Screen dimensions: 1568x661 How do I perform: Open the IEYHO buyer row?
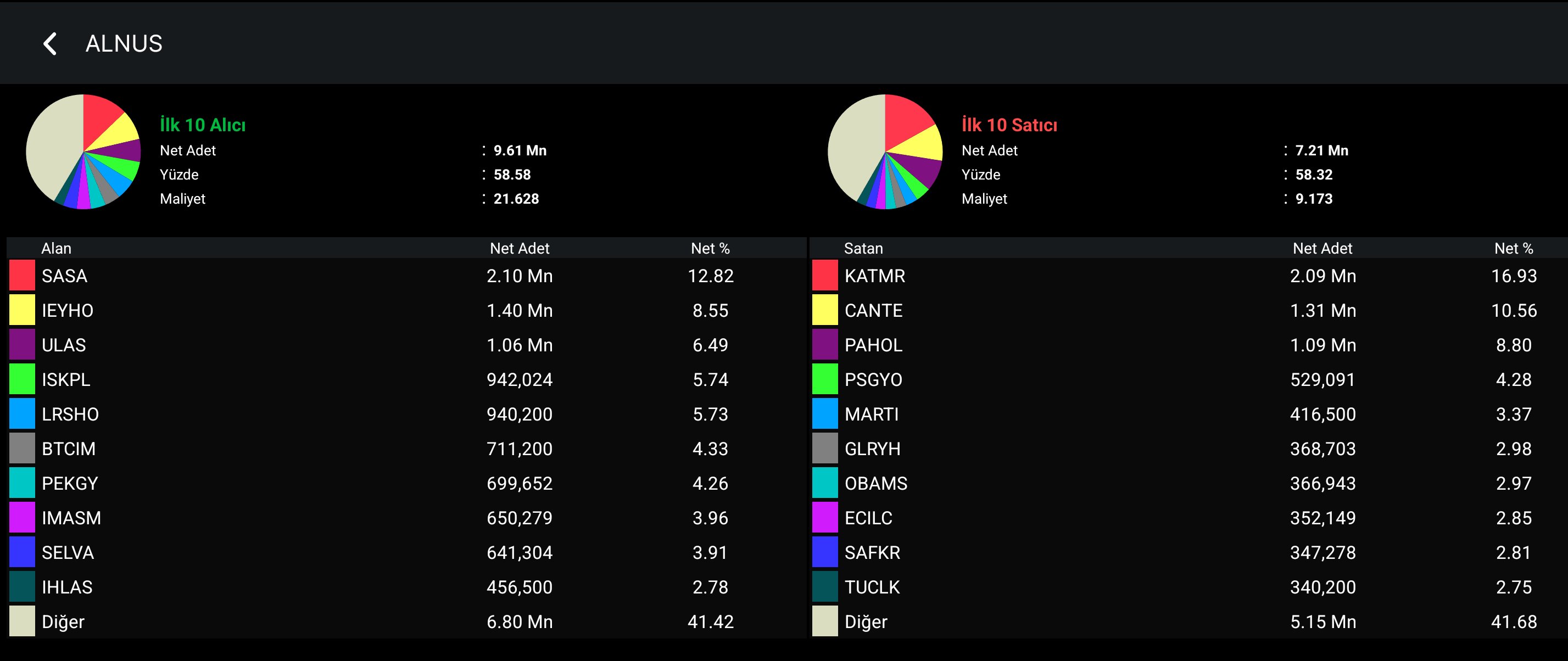[x=67, y=310]
